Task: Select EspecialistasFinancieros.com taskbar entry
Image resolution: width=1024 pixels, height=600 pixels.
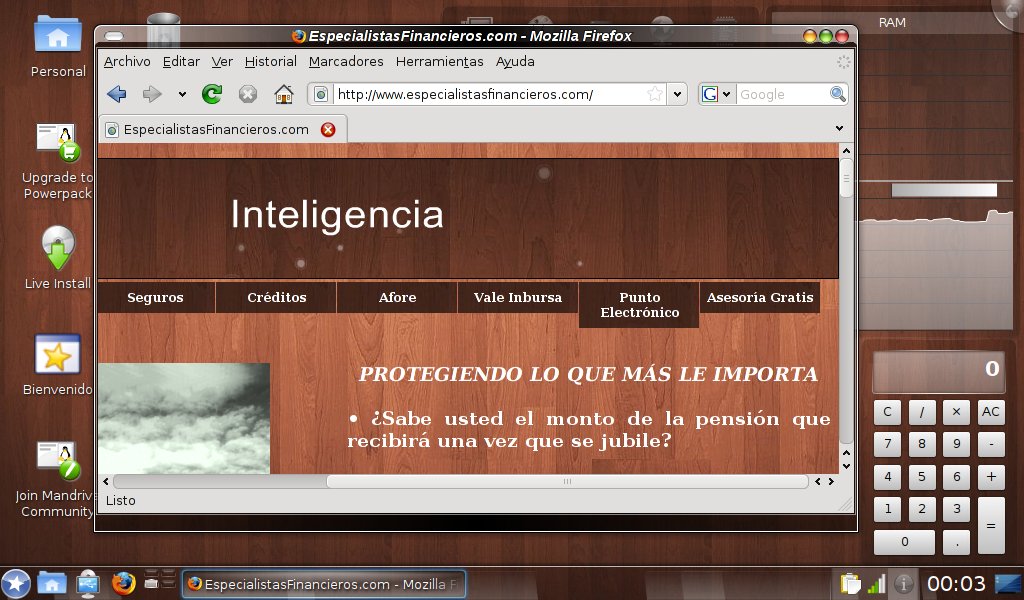Action: (325, 584)
